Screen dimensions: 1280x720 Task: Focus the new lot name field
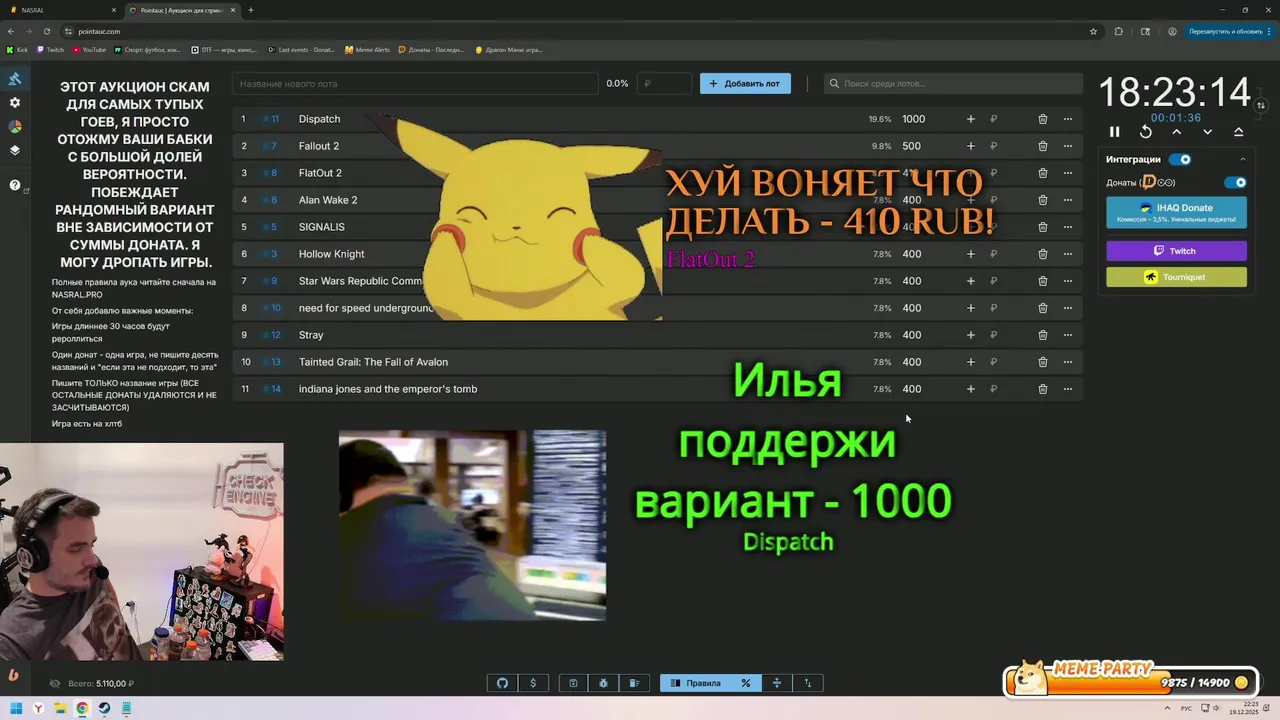(414, 84)
